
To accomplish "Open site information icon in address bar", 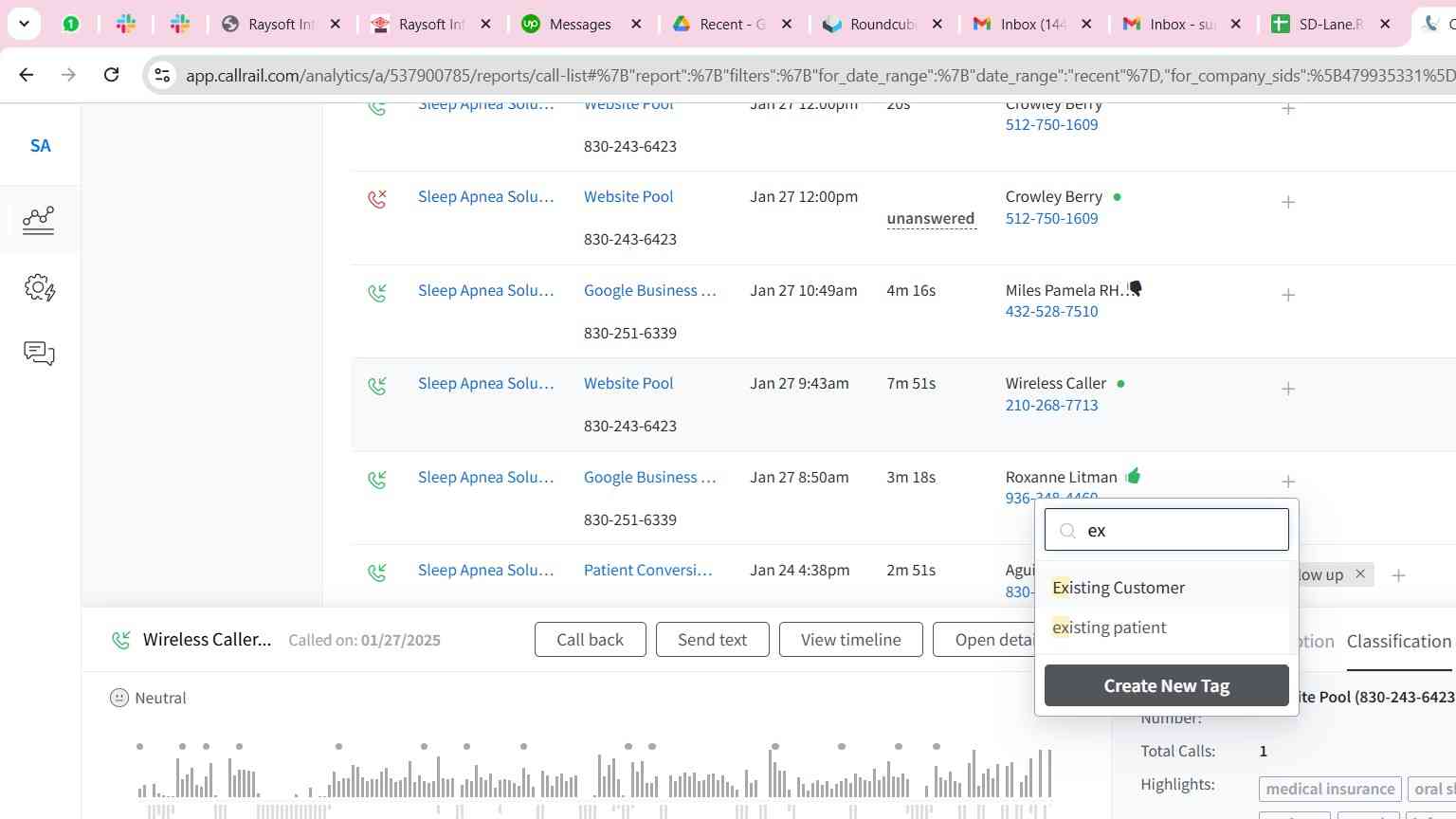I will [162, 75].
